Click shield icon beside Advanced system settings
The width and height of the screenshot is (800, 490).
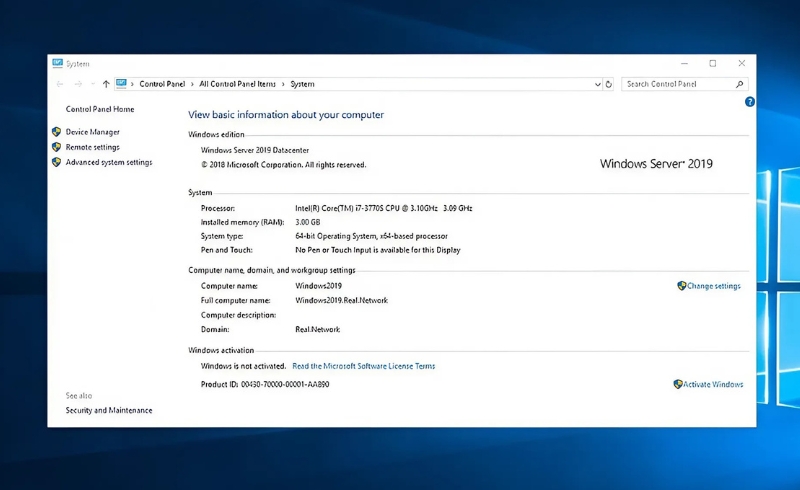57,162
